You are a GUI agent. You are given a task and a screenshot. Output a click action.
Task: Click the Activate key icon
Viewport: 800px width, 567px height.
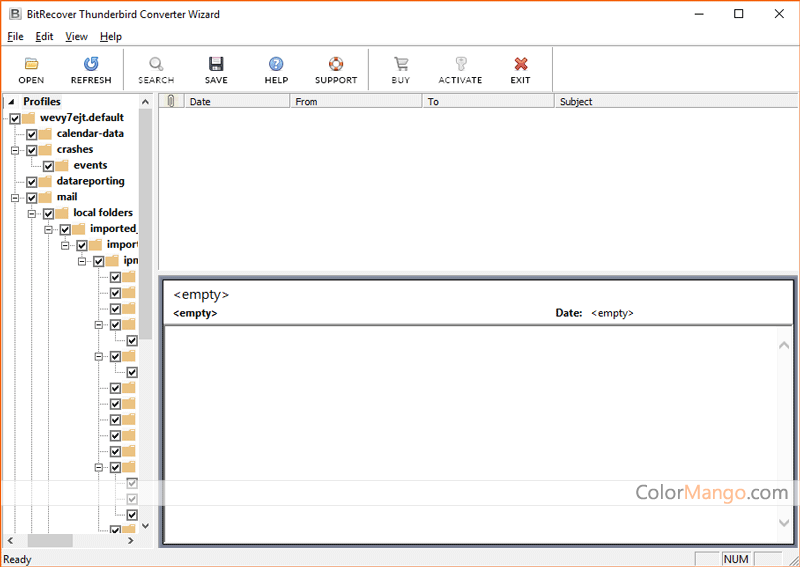(460, 64)
